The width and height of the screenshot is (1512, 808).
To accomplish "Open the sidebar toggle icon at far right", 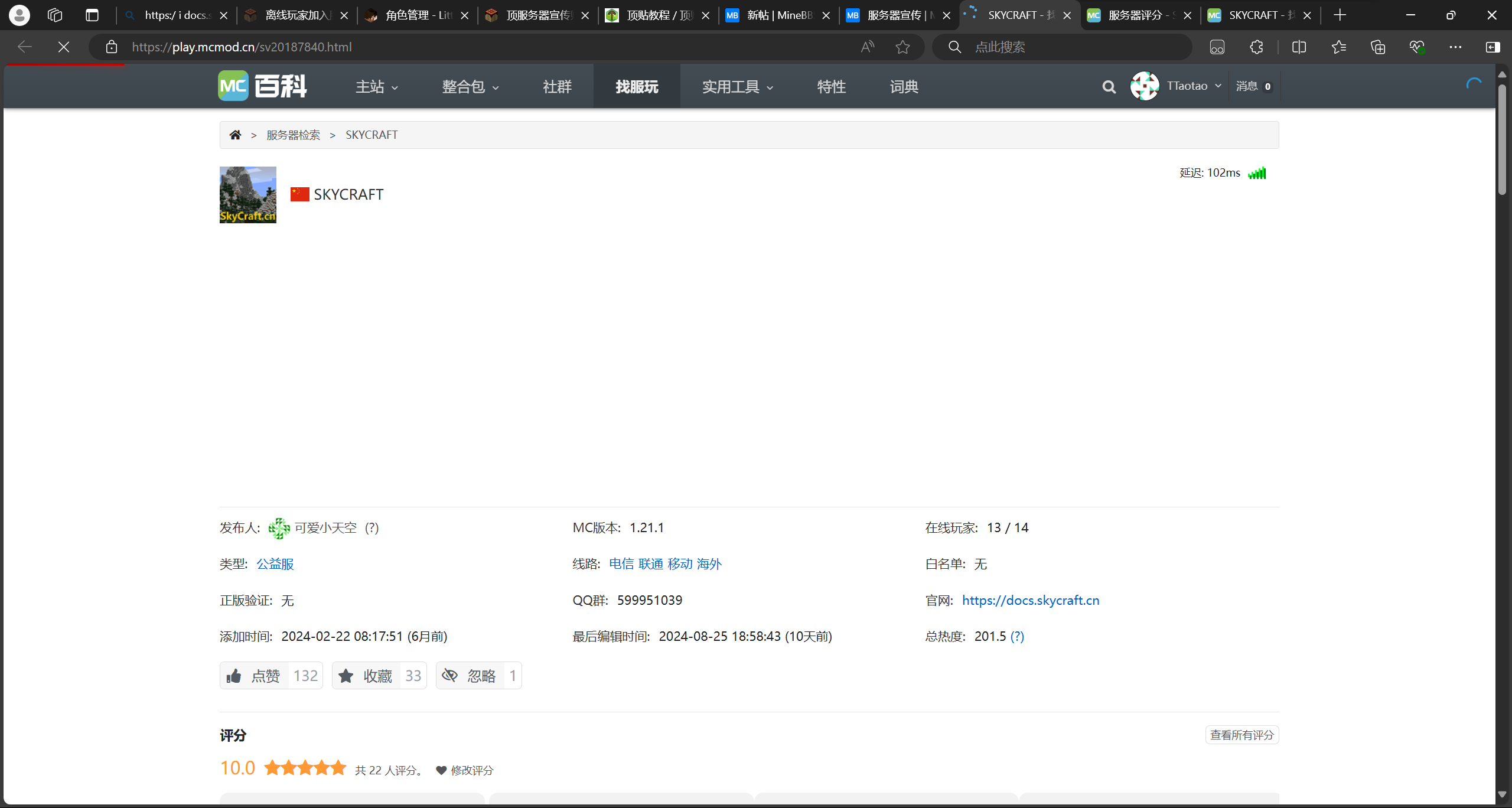I will click(1493, 47).
